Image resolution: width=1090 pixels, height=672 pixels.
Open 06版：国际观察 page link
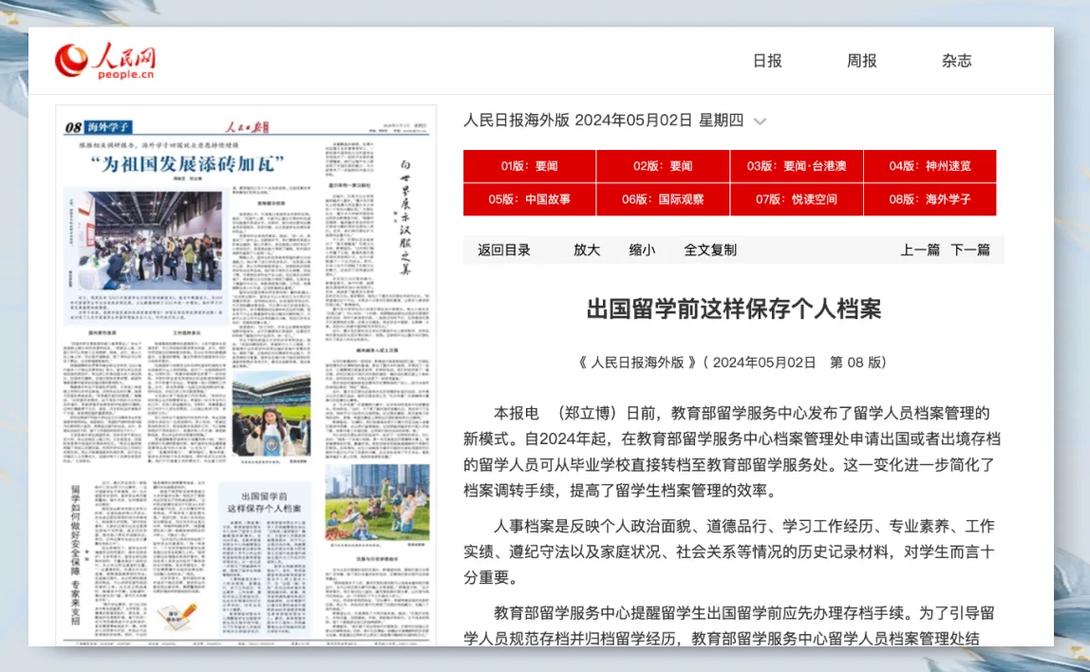[663, 199]
